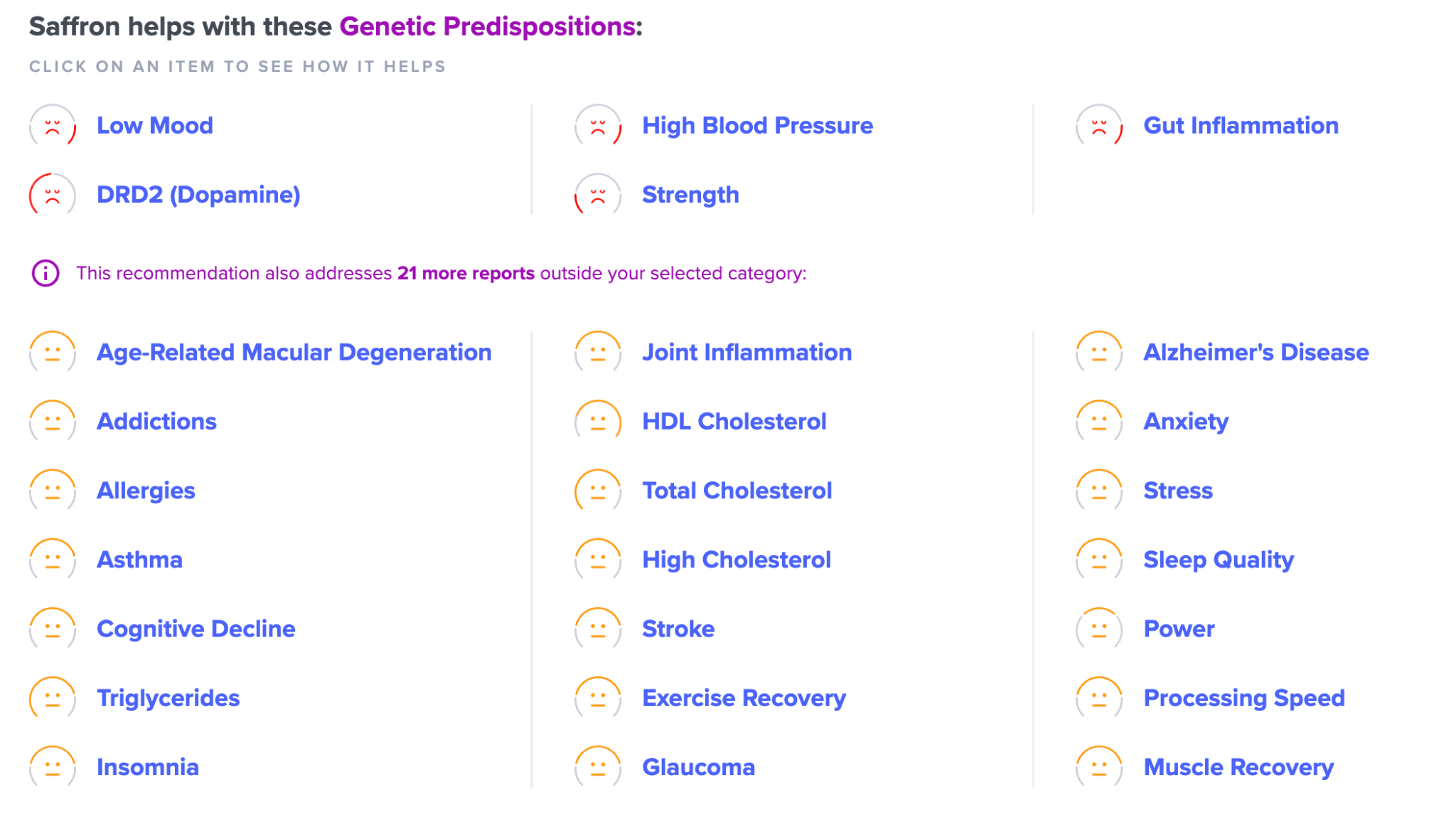Image resolution: width=1456 pixels, height=817 pixels.
Task: Select the Alzheimer's Disease item
Action: click(1256, 353)
